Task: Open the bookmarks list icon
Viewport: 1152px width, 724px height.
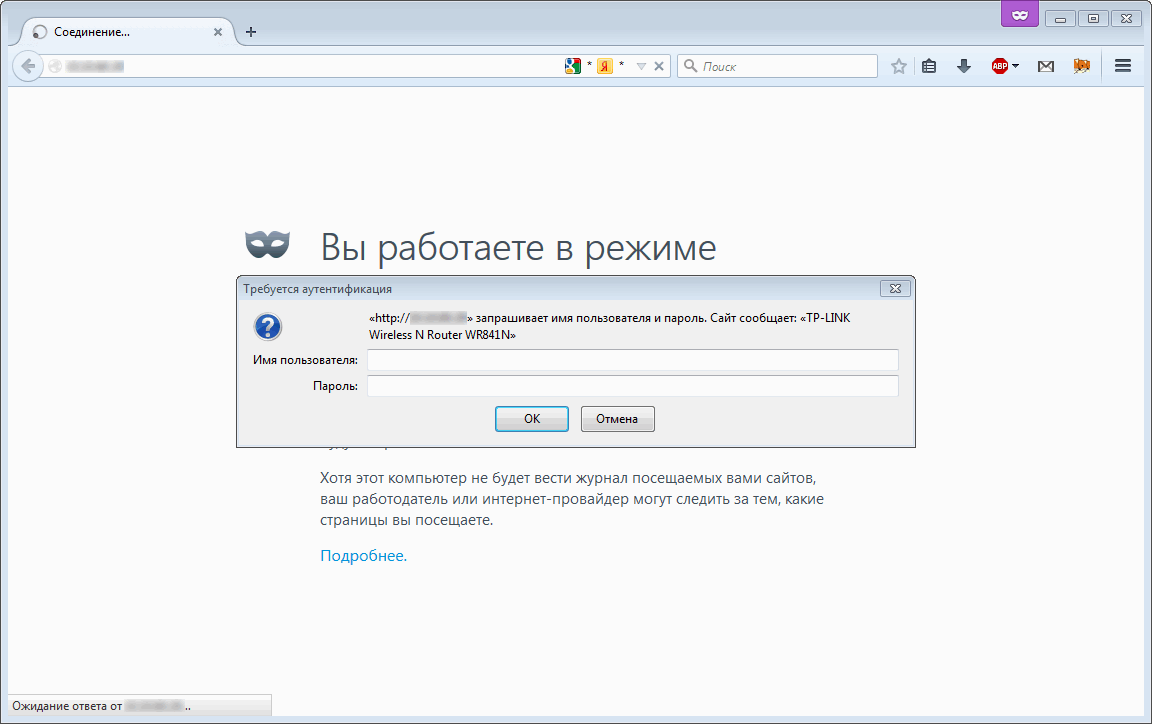Action: [x=929, y=66]
